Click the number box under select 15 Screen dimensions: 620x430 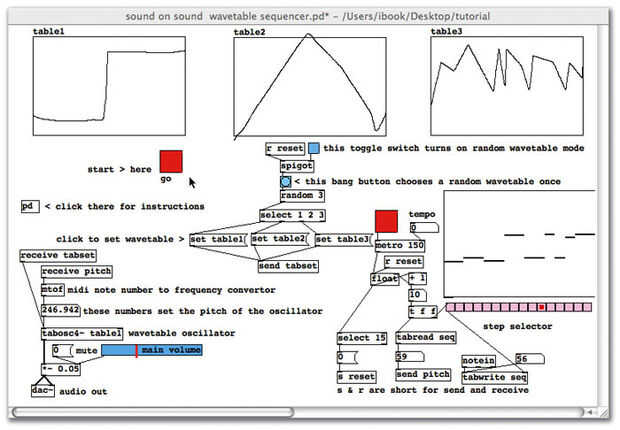pyautogui.click(x=348, y=358)
